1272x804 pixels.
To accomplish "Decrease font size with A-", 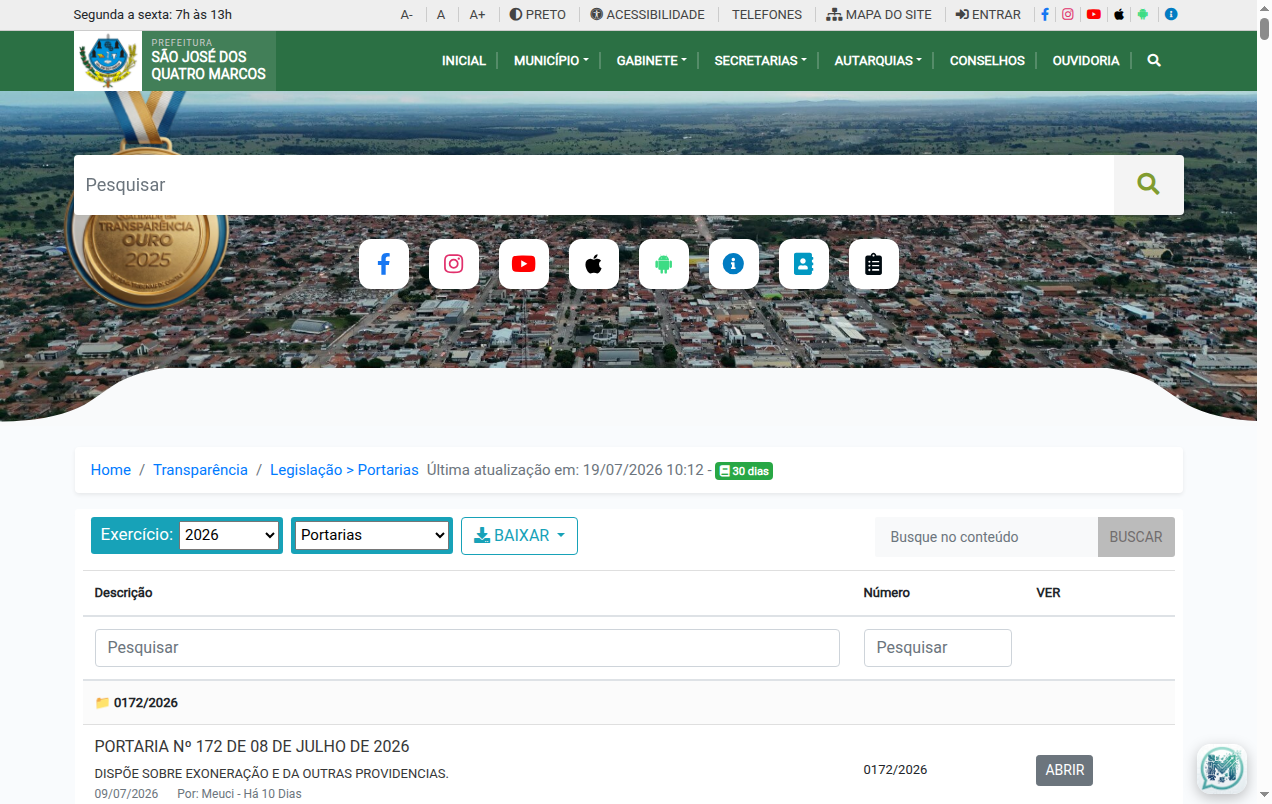I will (x=407, y=15).
